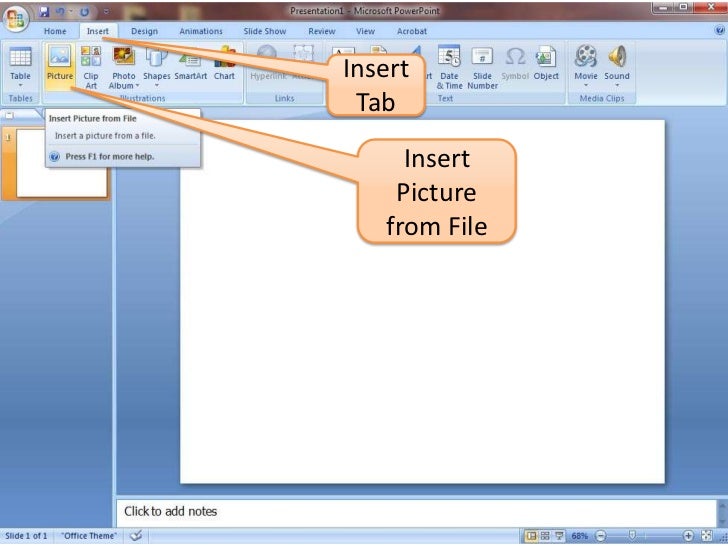The height and width of the screenshot is (546, 728).
Task: Insert Date & Time
Action: click(x=449, y=66)
